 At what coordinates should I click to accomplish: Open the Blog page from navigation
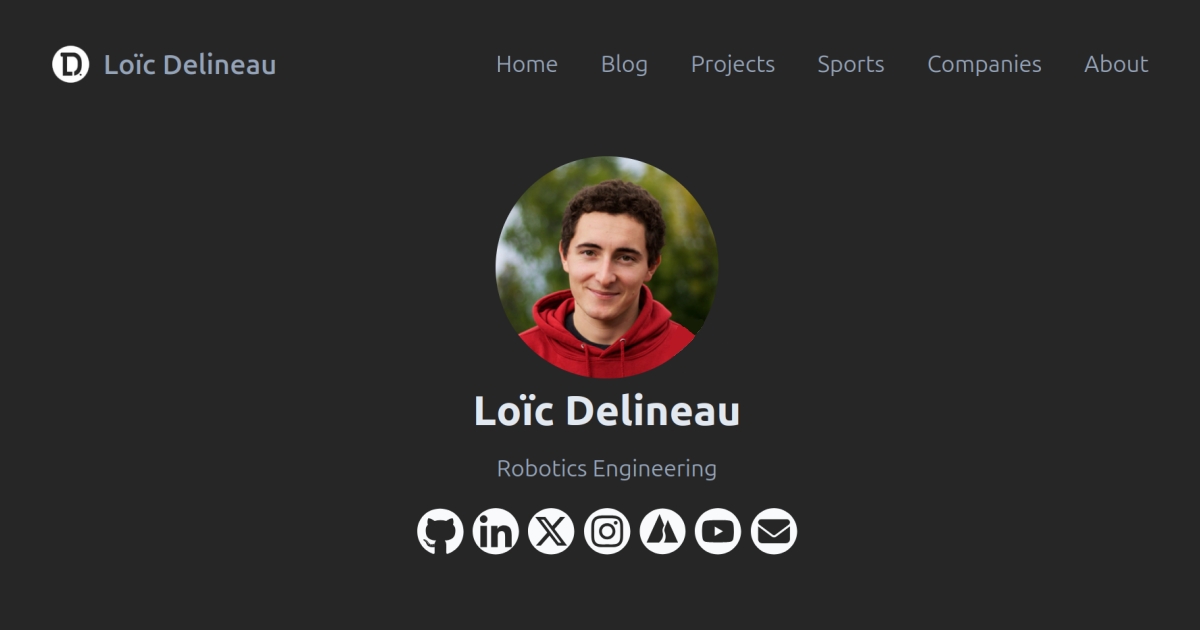click(624, 64)
